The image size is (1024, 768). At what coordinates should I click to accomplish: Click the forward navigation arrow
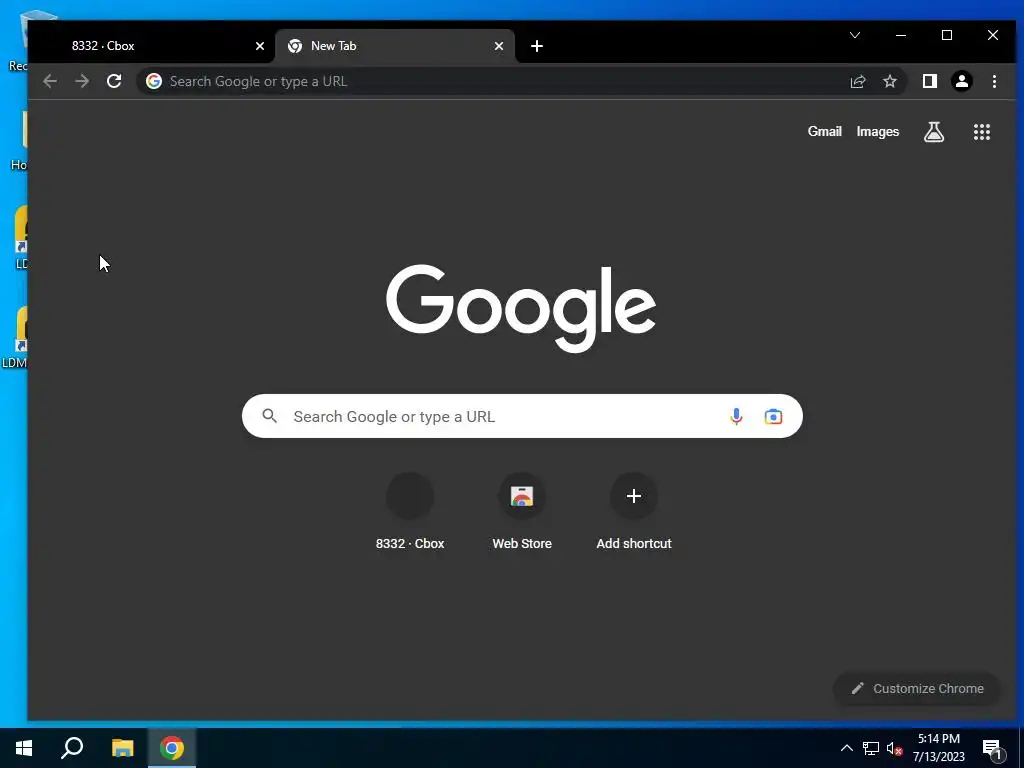point(82,81)
